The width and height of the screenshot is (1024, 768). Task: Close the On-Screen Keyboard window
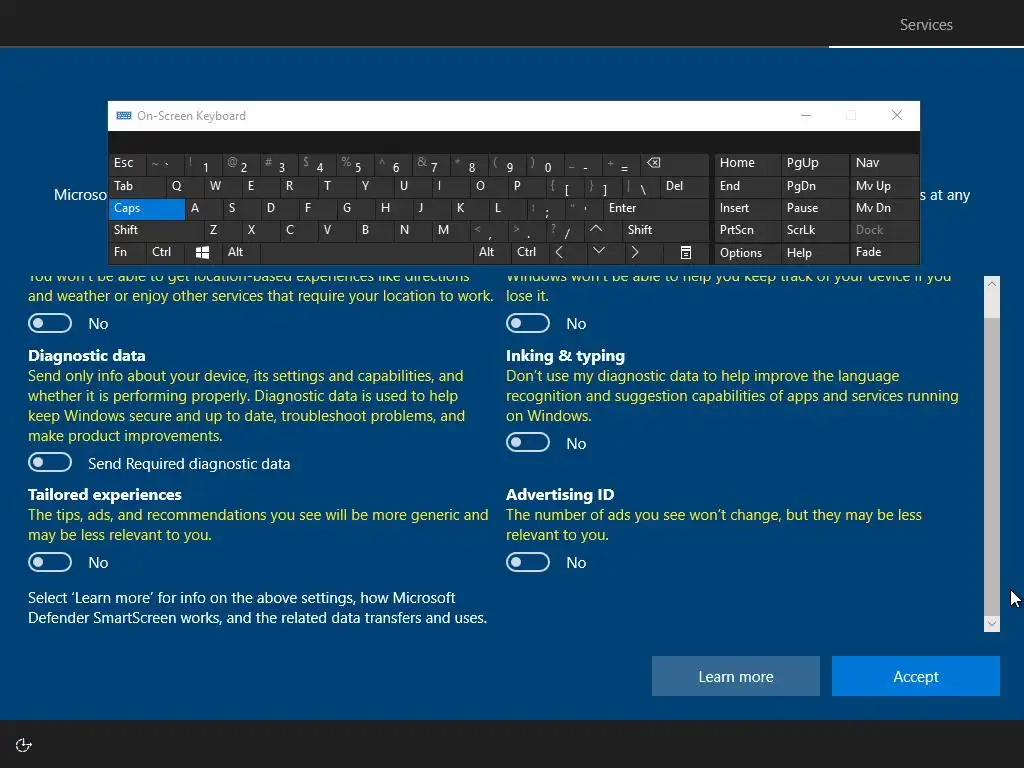tap(897, 116)
